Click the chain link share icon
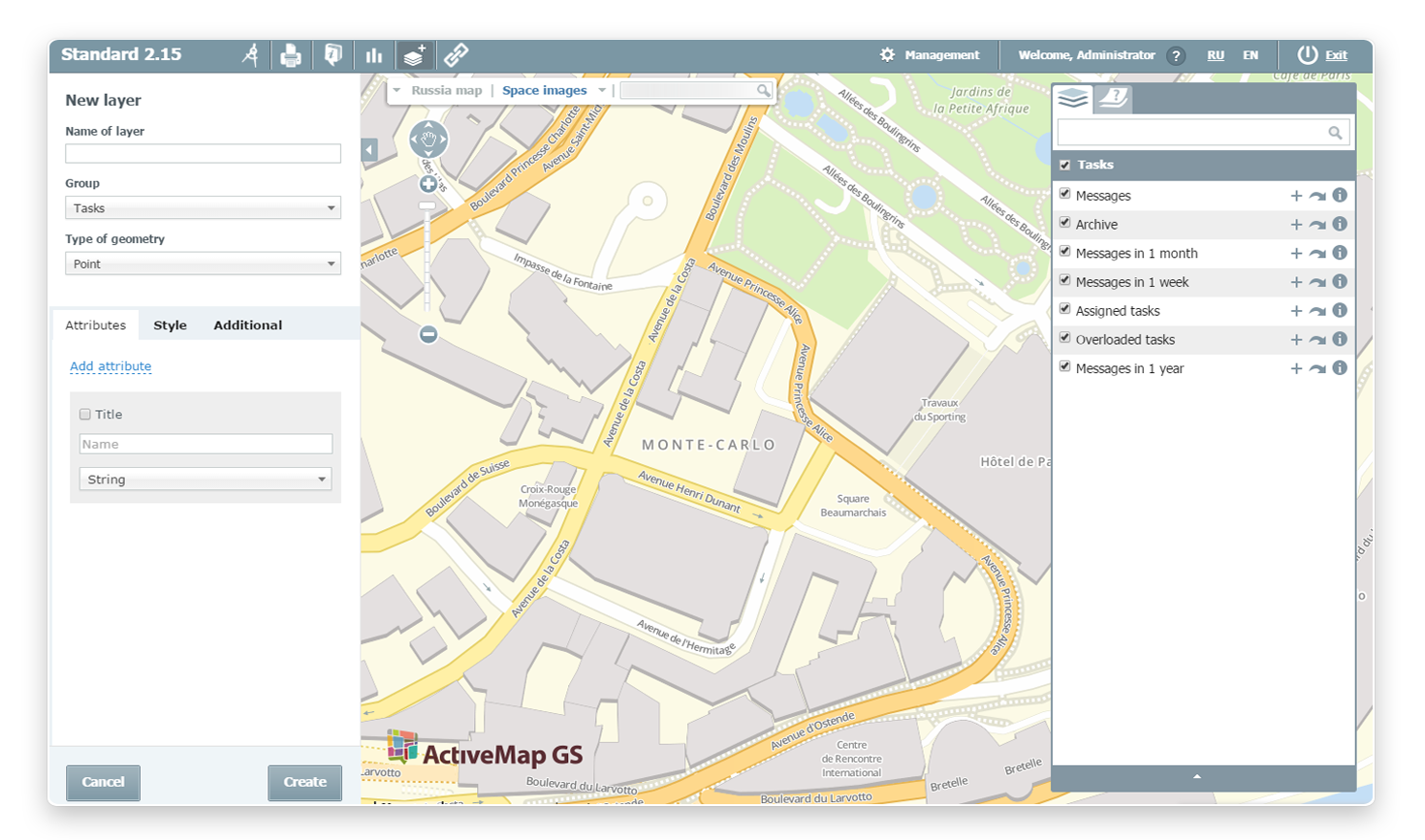Screen dimensions: 1425x840 [456, 55]
